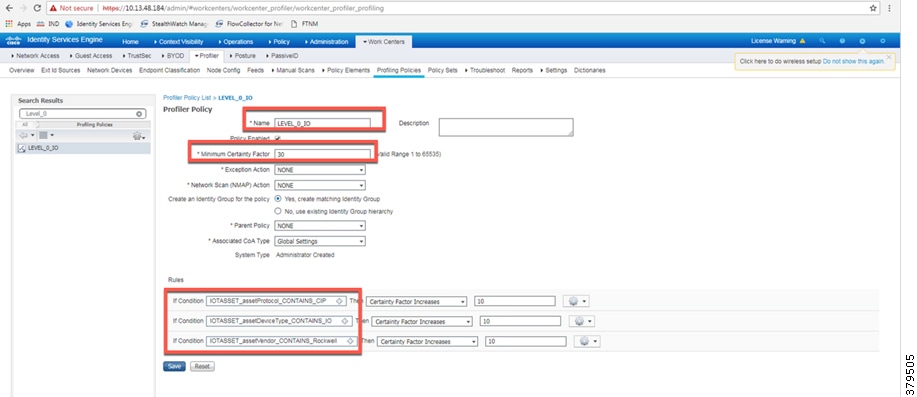Clear the Level_0 search field with X icon
This screenshot has width=917, height=397.
(x=139, y=114)
